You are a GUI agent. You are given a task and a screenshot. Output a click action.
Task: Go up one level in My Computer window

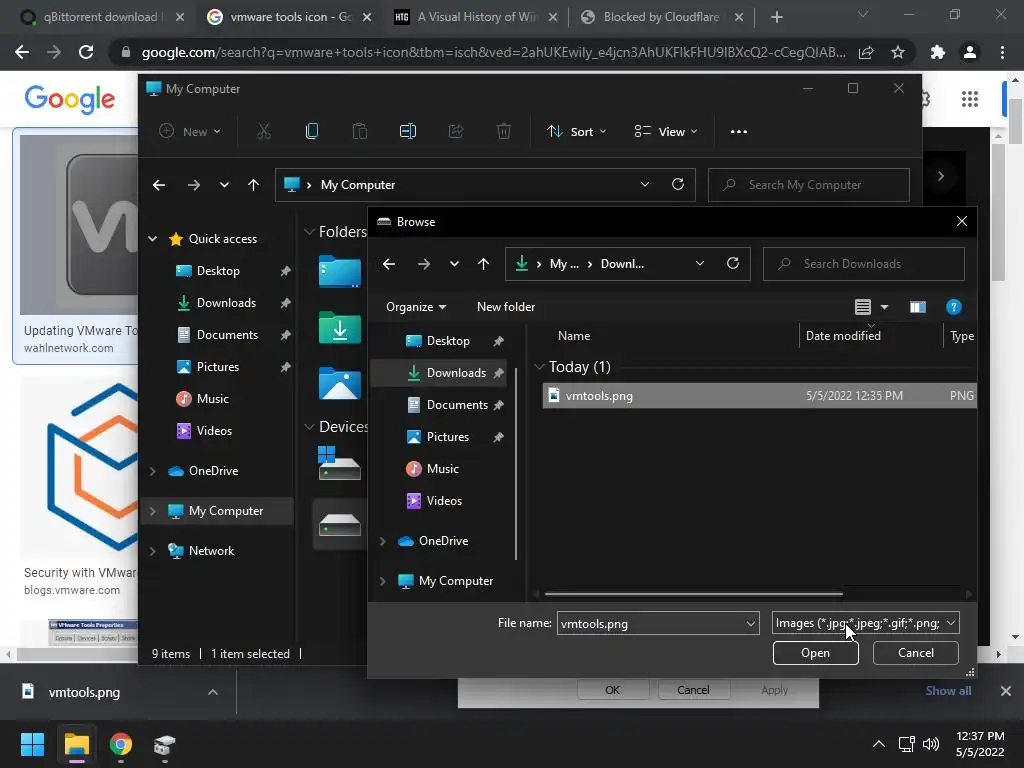tap(253, 185)
